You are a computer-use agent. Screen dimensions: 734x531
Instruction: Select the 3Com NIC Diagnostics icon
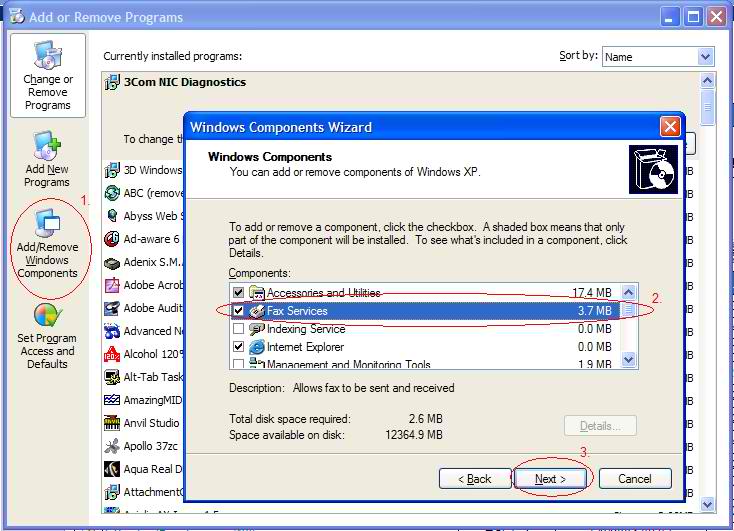(112, 82)
